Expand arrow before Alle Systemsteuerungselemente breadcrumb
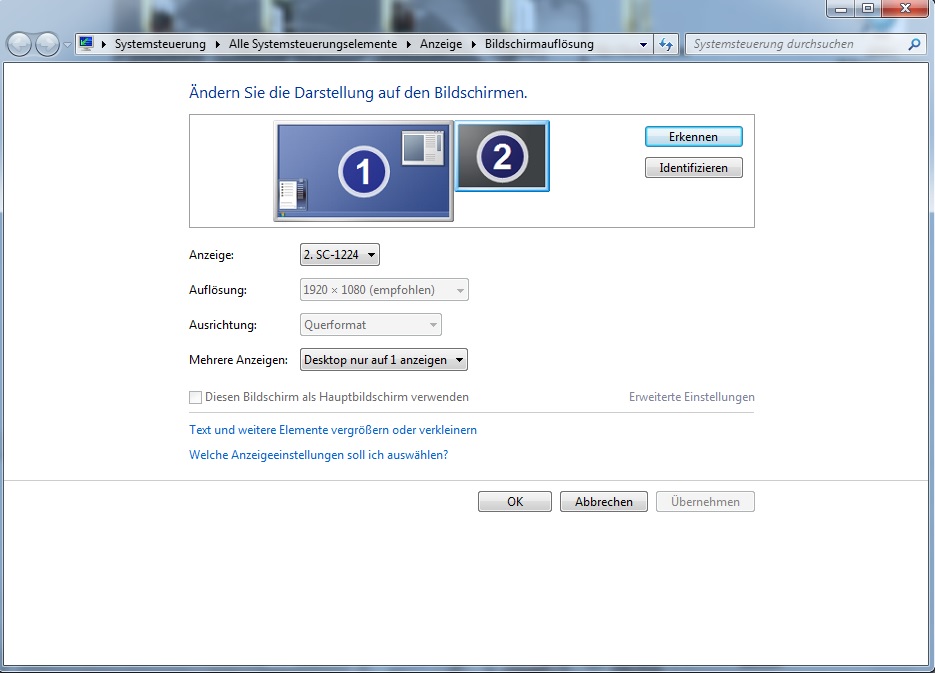935x673 pixels. tap(218, 44)
